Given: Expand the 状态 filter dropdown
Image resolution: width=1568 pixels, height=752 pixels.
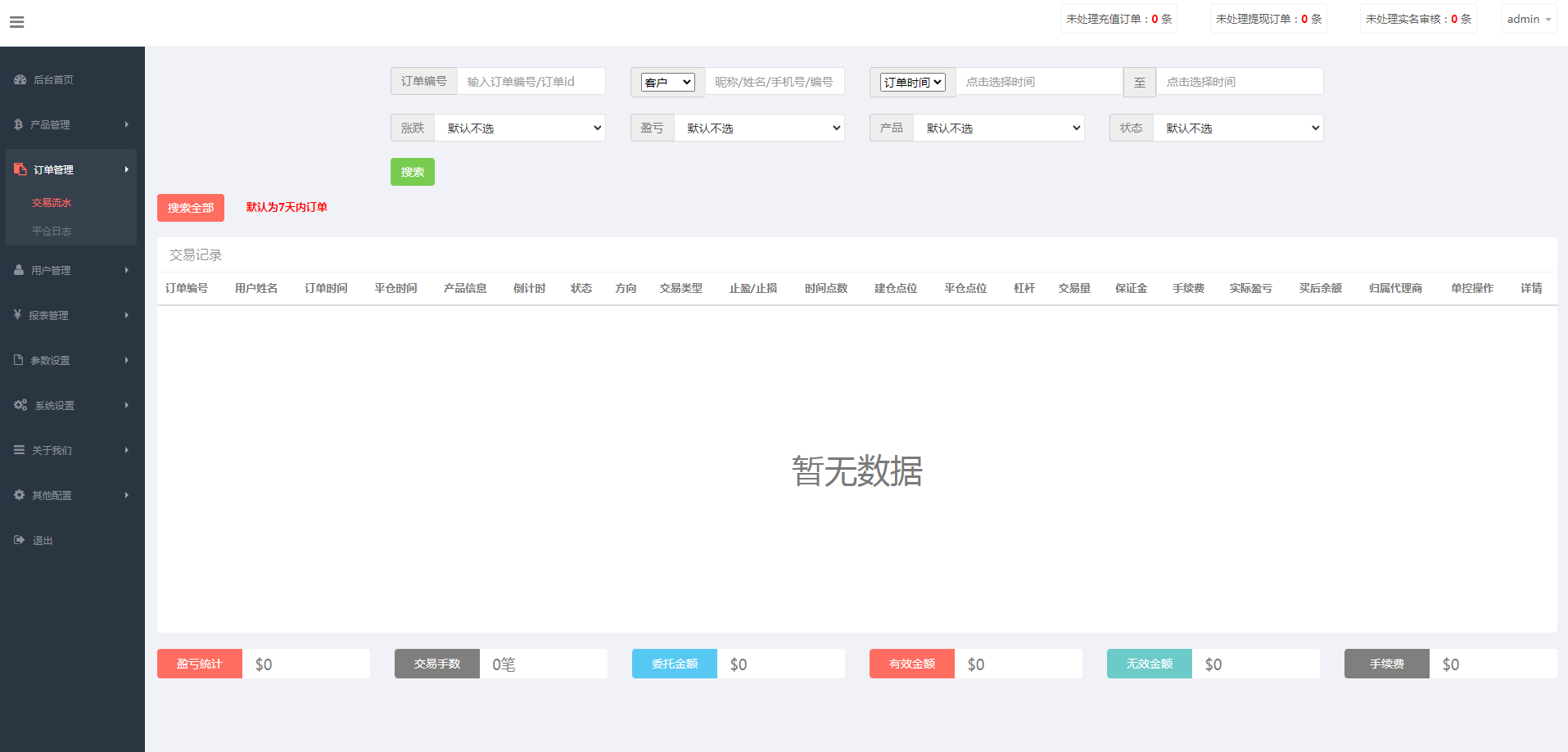Looking at the screenshot, I should (x=1238, y=128).
